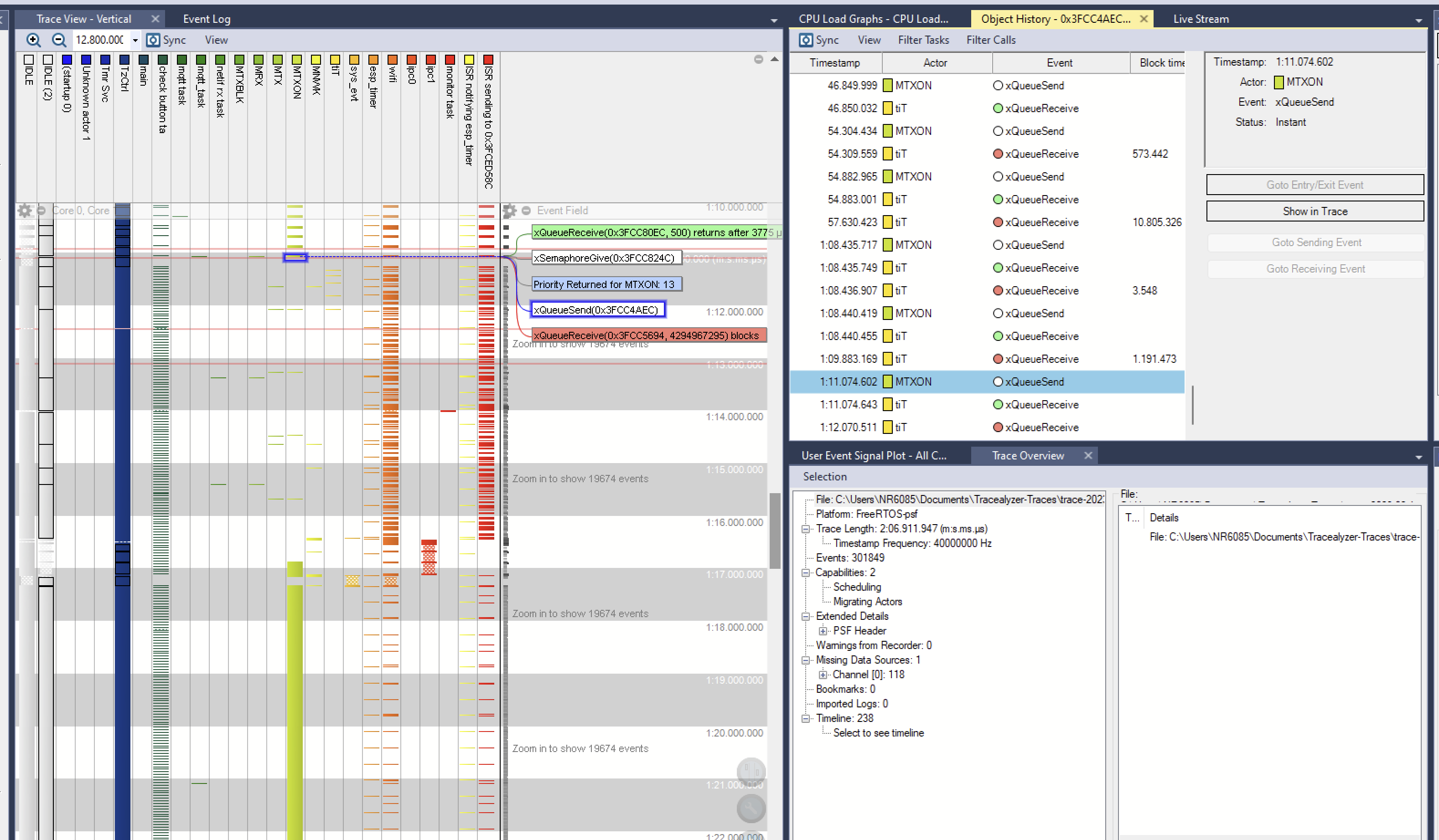This screenshot has width=1439, height=840.
Task: Expand the PSF Header tree node
Action: coord(823,631)
